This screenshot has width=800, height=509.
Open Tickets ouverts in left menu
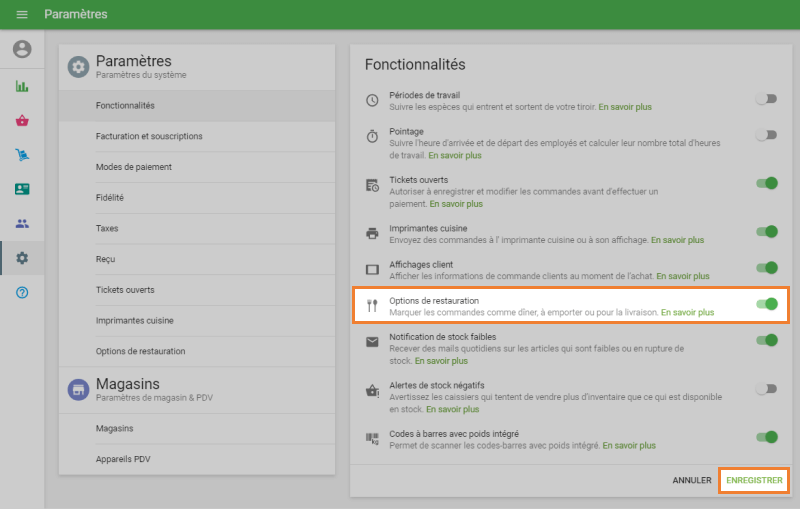click(197, 290)
